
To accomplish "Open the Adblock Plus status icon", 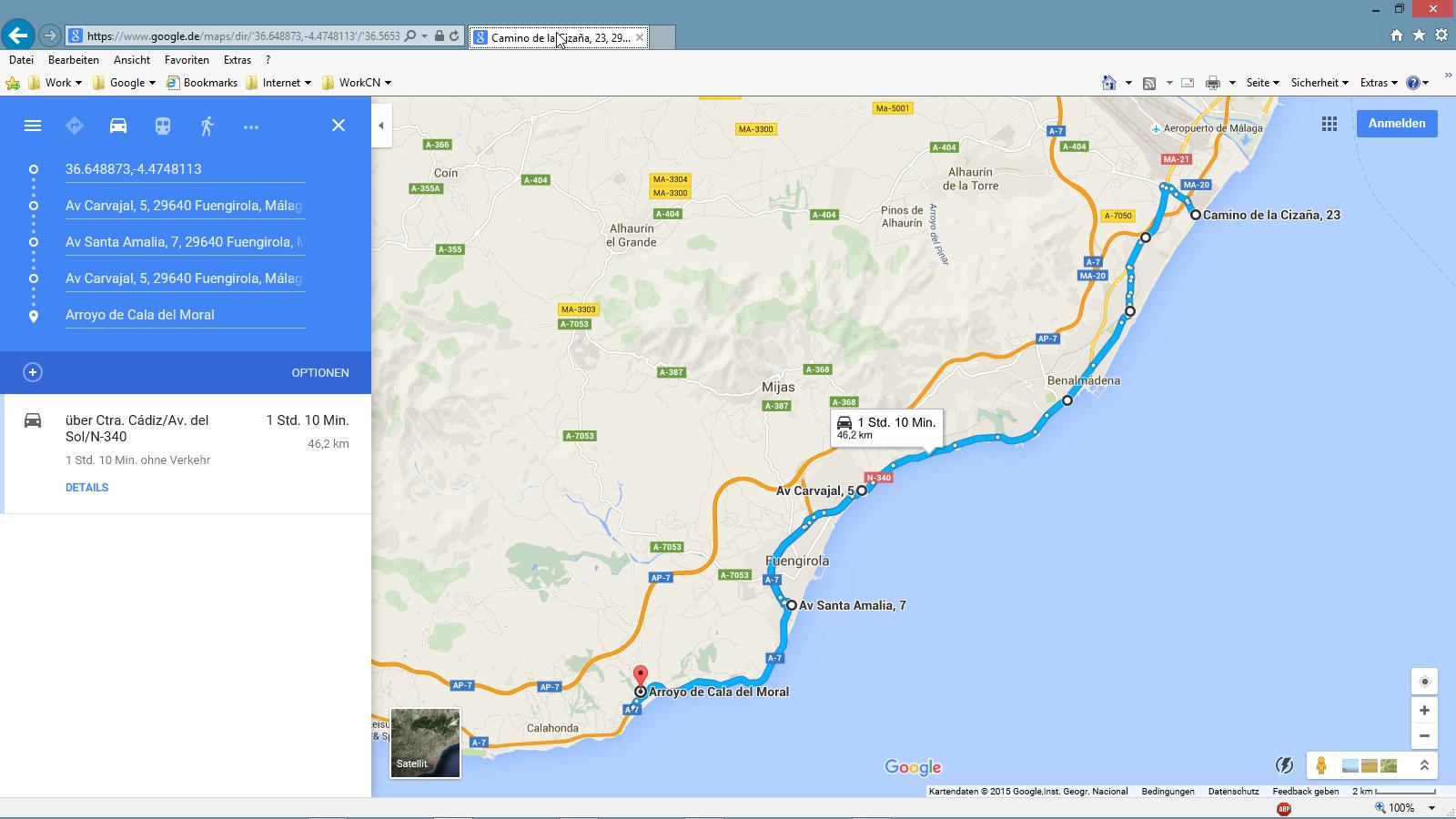I will [x=1284, y=808].
